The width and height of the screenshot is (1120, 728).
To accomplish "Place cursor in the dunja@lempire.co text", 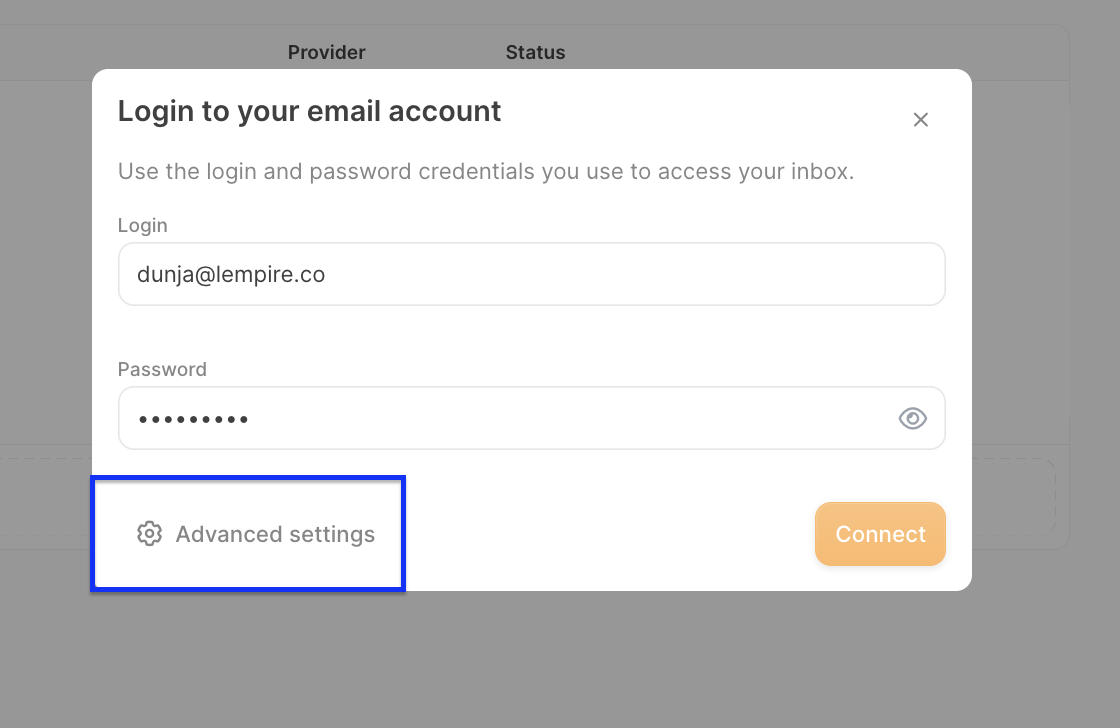I will (x=231, y=274).
